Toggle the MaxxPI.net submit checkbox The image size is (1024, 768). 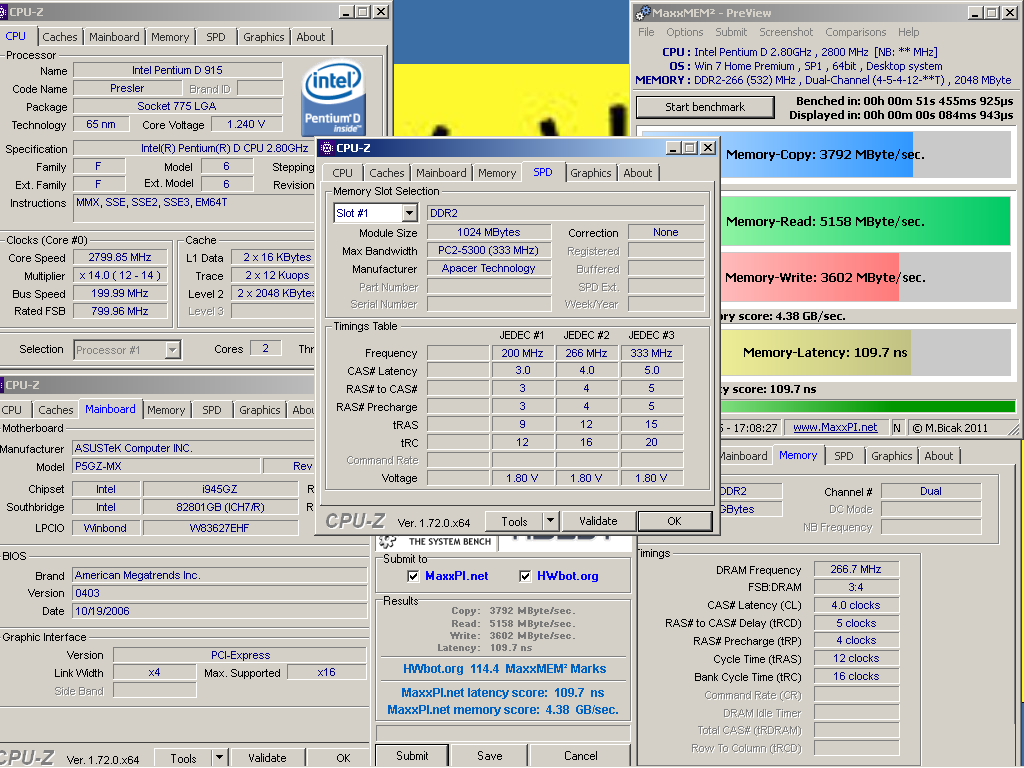pyautogui.click(x=413, y=576)
